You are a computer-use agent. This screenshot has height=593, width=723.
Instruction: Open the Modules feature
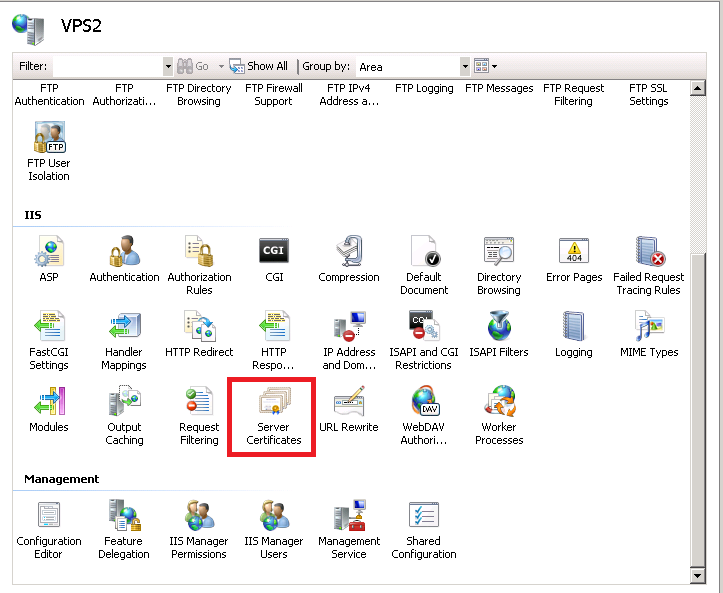coord(49,409)
